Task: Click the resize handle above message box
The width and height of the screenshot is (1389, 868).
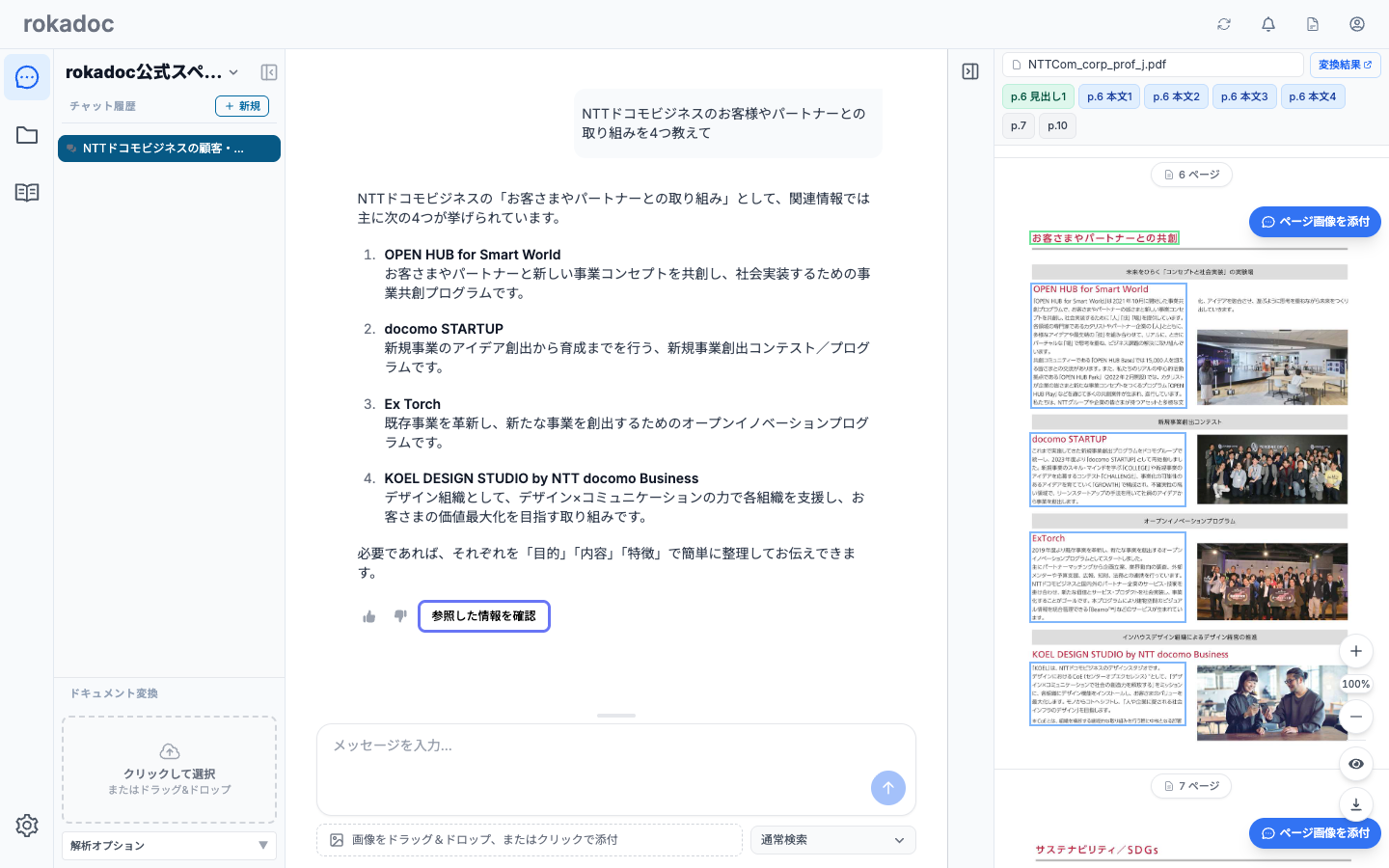Action: (x=616, y=716)
